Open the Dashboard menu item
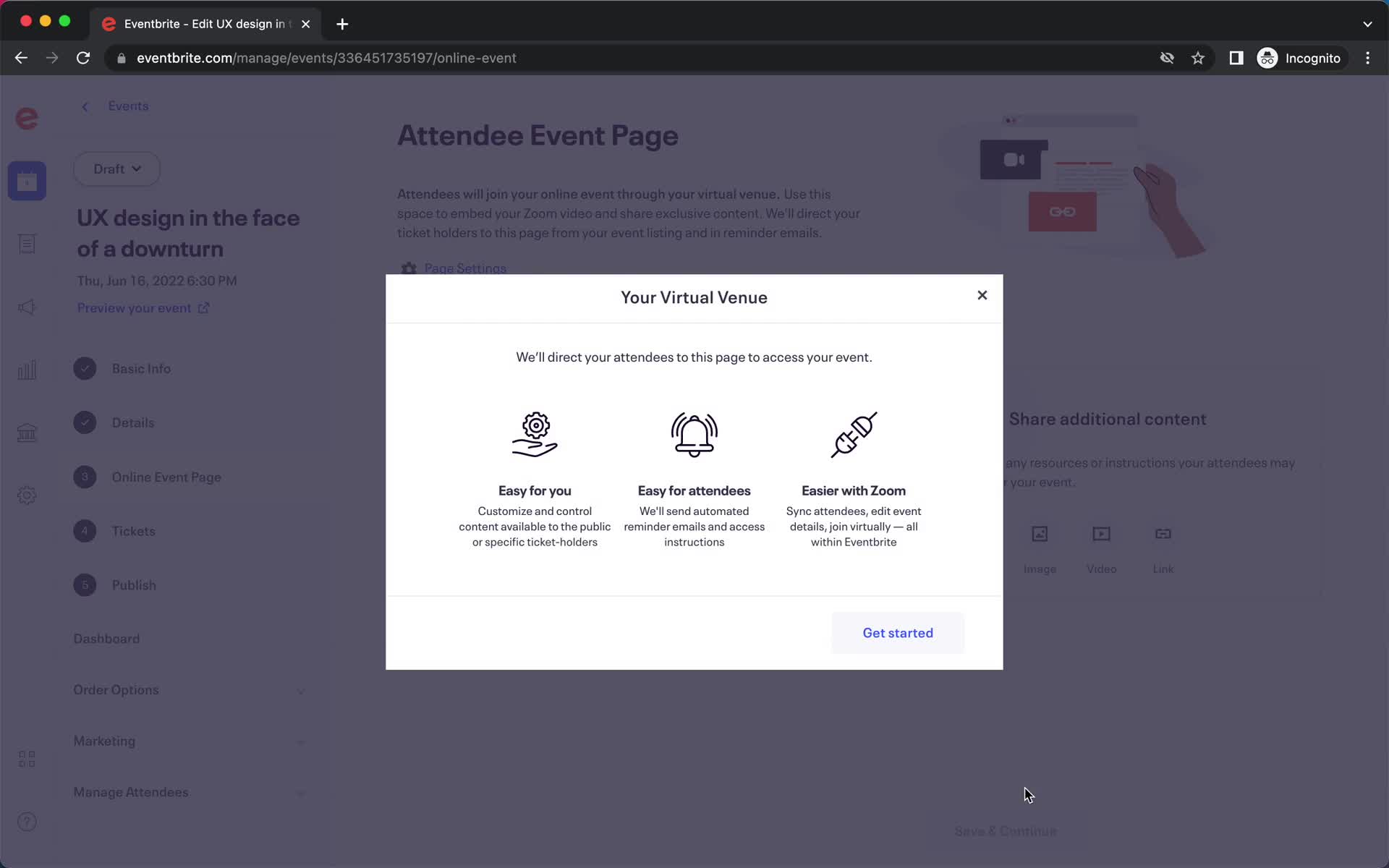This screenshot has height=868, width=1389. click(106, 639)
